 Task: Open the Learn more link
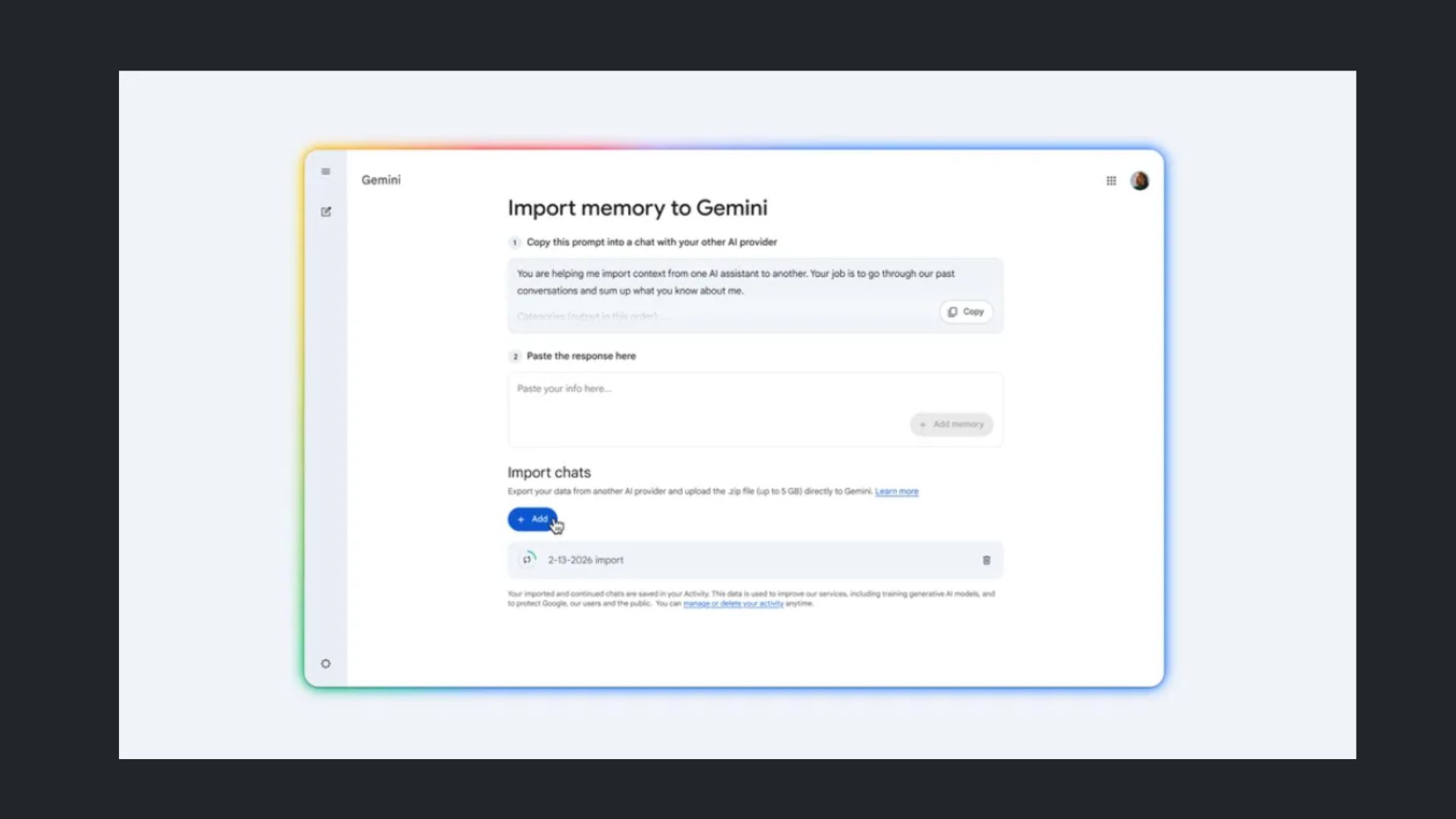896,491
